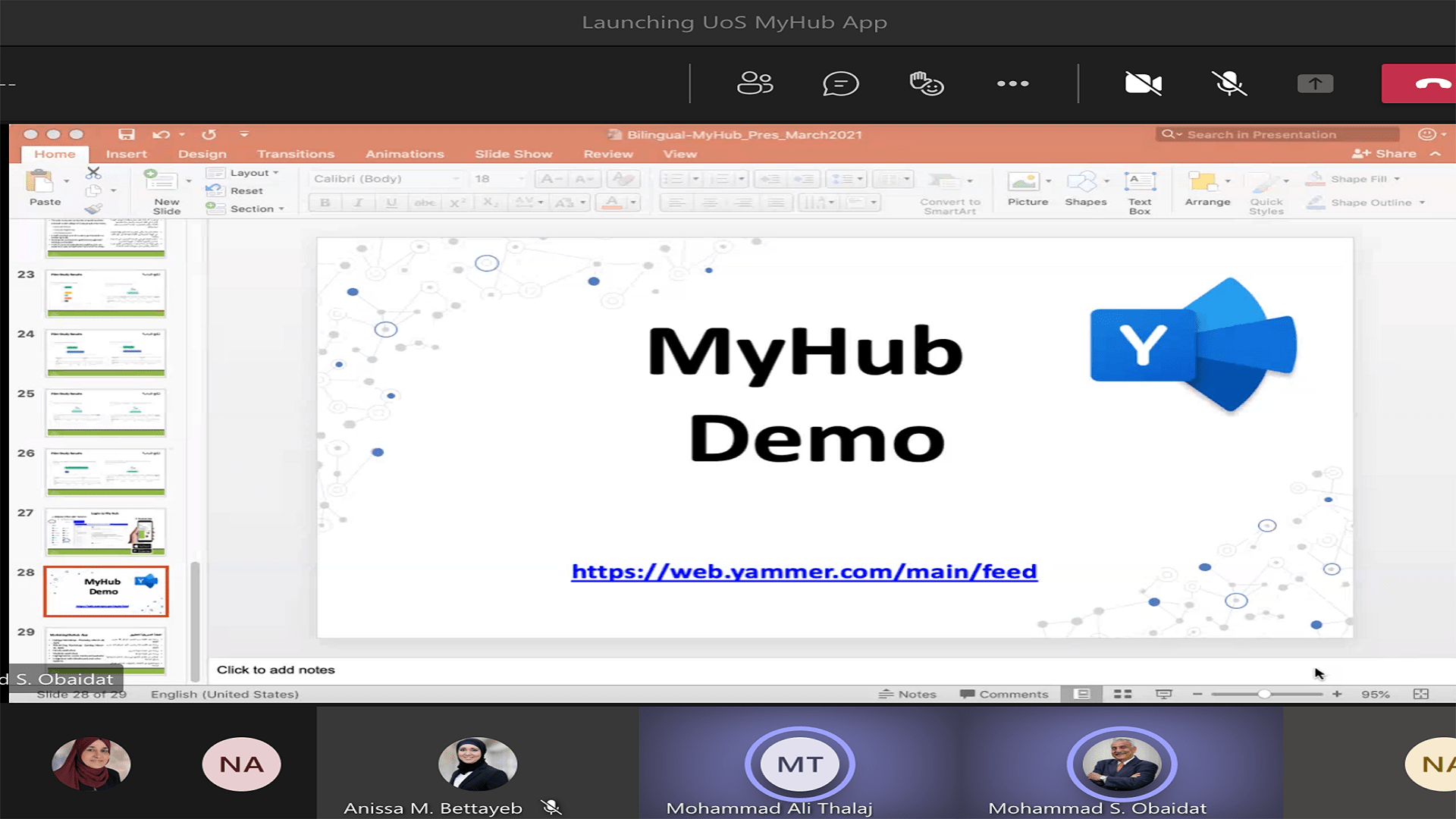1456x819 pixels.
Task: Click the New Slide icon
Action: pyautogui.click(x=160, y=180)
